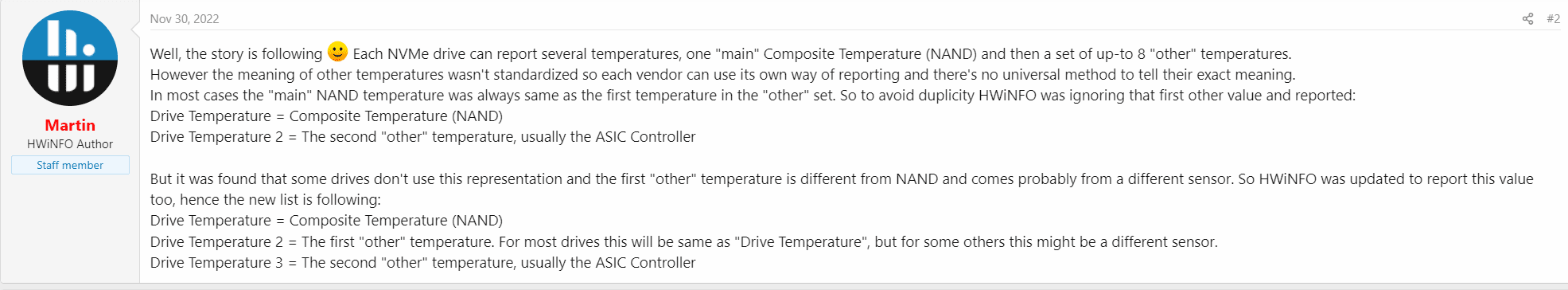Click the HWiNFO Author user title
Screen dimensions: 1568x290
[70, 144]
